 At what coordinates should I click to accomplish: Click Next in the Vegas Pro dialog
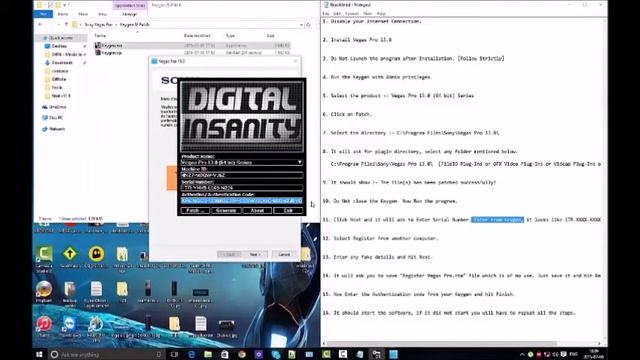[256, 254]
